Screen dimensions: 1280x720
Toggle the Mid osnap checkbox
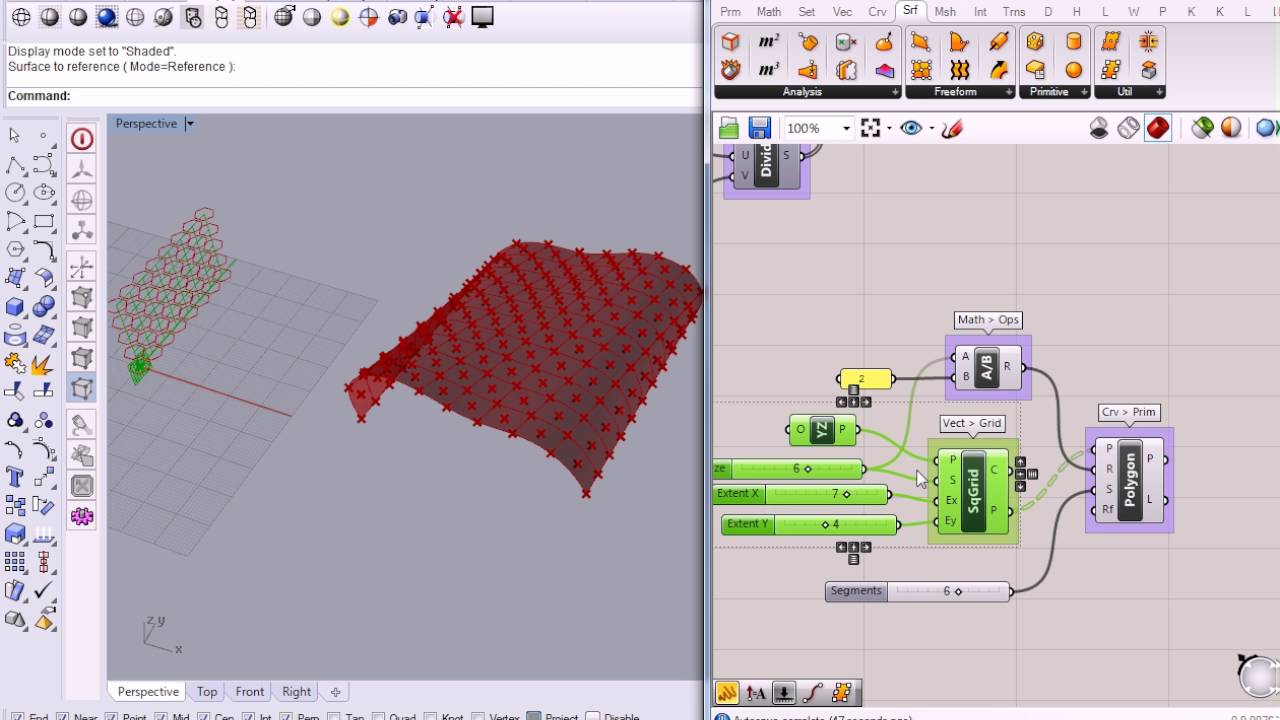pos(163,718)
